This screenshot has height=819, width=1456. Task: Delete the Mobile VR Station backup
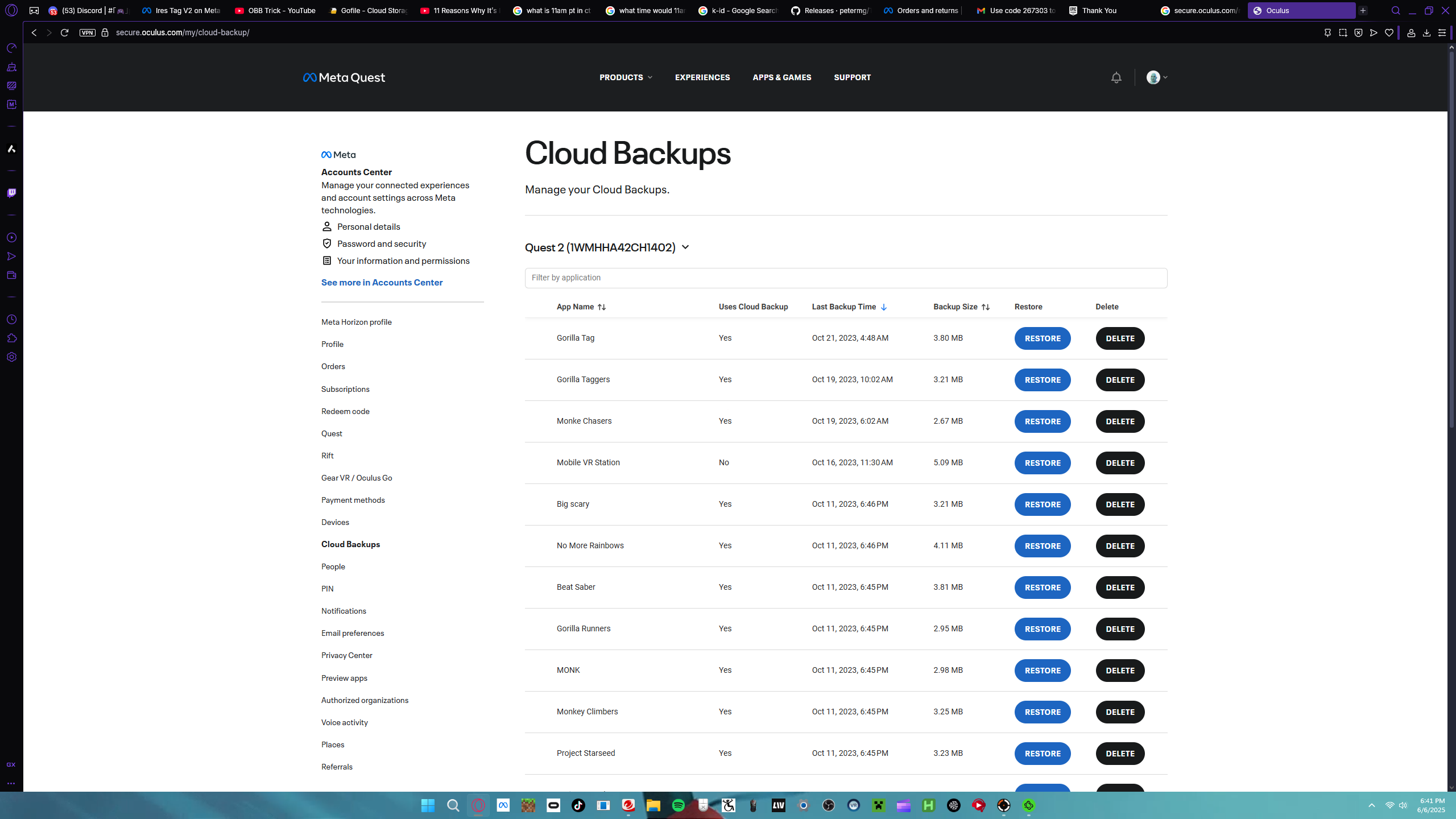click(x=1120, y=463)
